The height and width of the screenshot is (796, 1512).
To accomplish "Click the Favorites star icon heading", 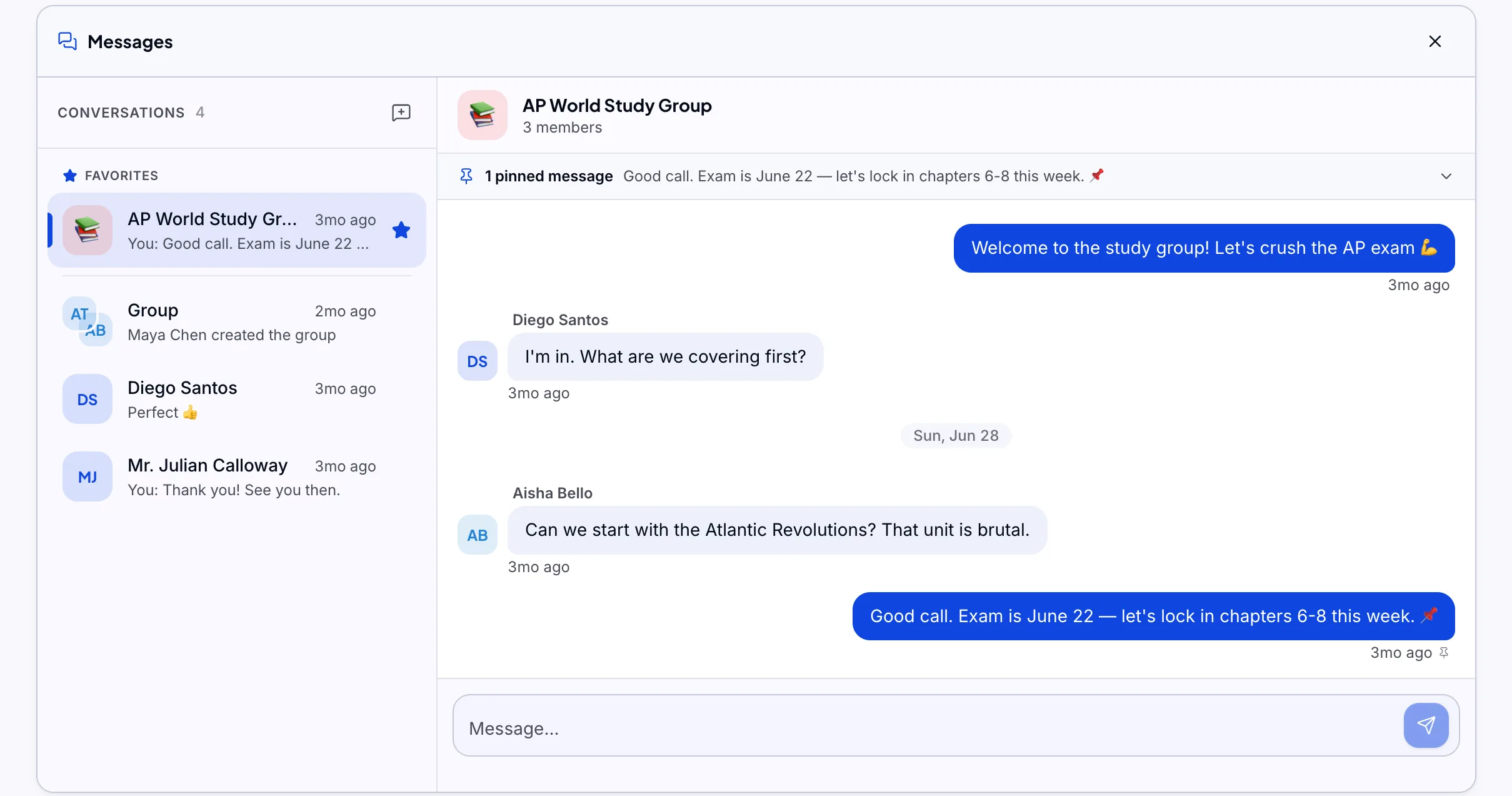I will pos(70,176).
